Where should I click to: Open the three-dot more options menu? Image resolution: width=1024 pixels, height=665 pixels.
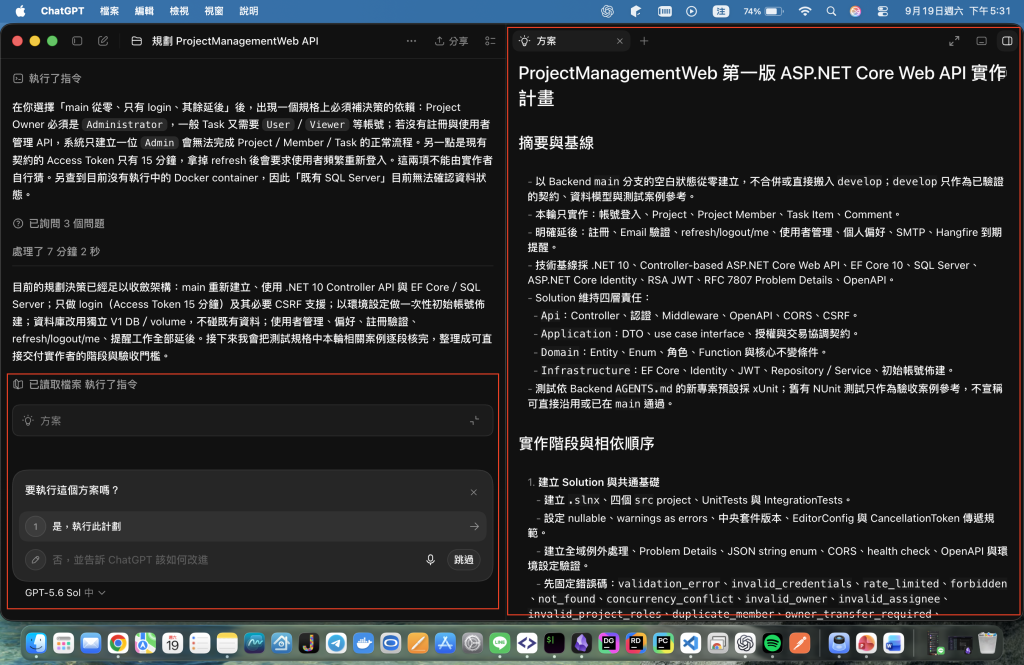(x=411, y=41)
